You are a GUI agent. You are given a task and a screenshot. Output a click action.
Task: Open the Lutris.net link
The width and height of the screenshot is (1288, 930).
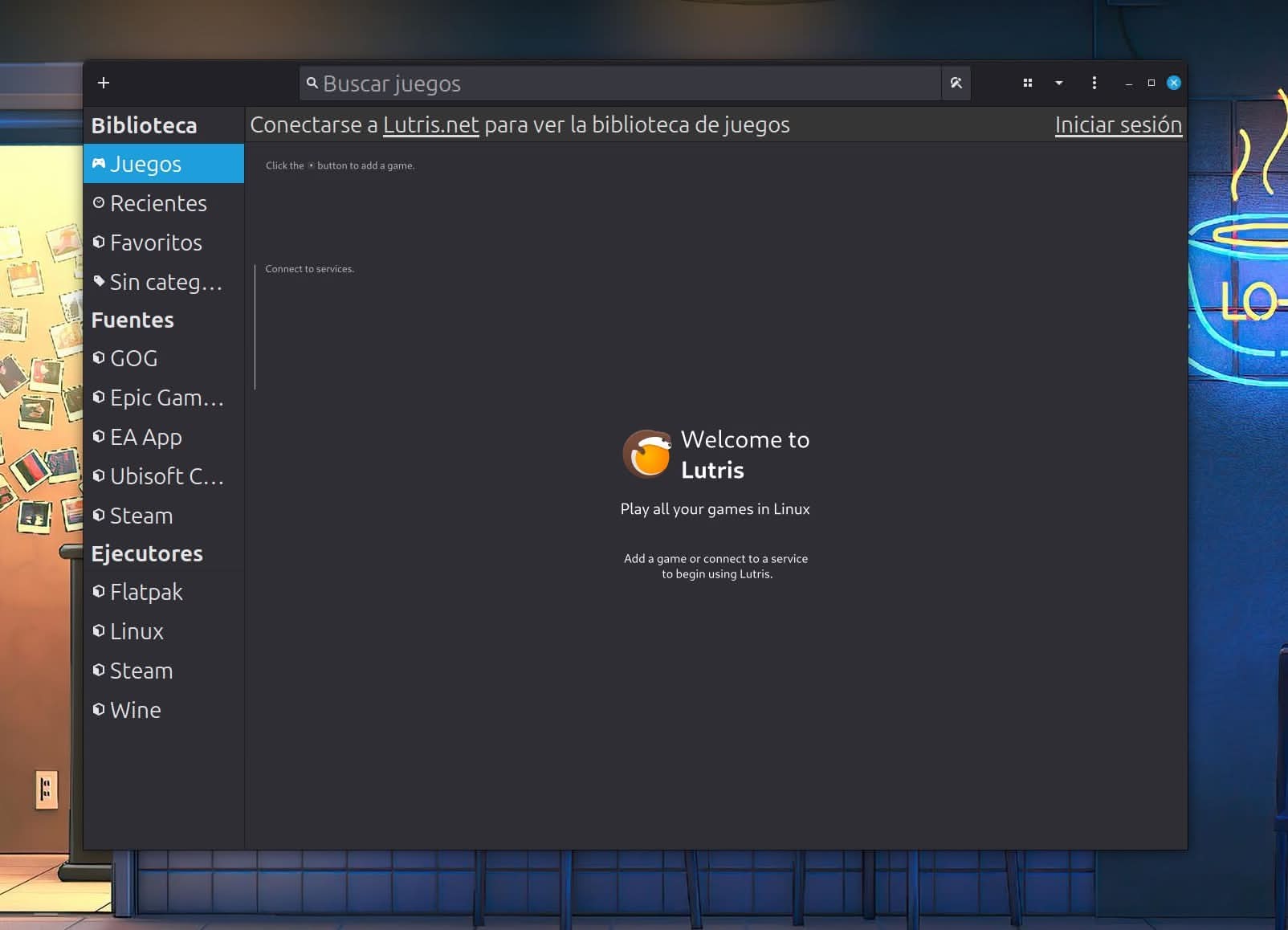(430, 125)
